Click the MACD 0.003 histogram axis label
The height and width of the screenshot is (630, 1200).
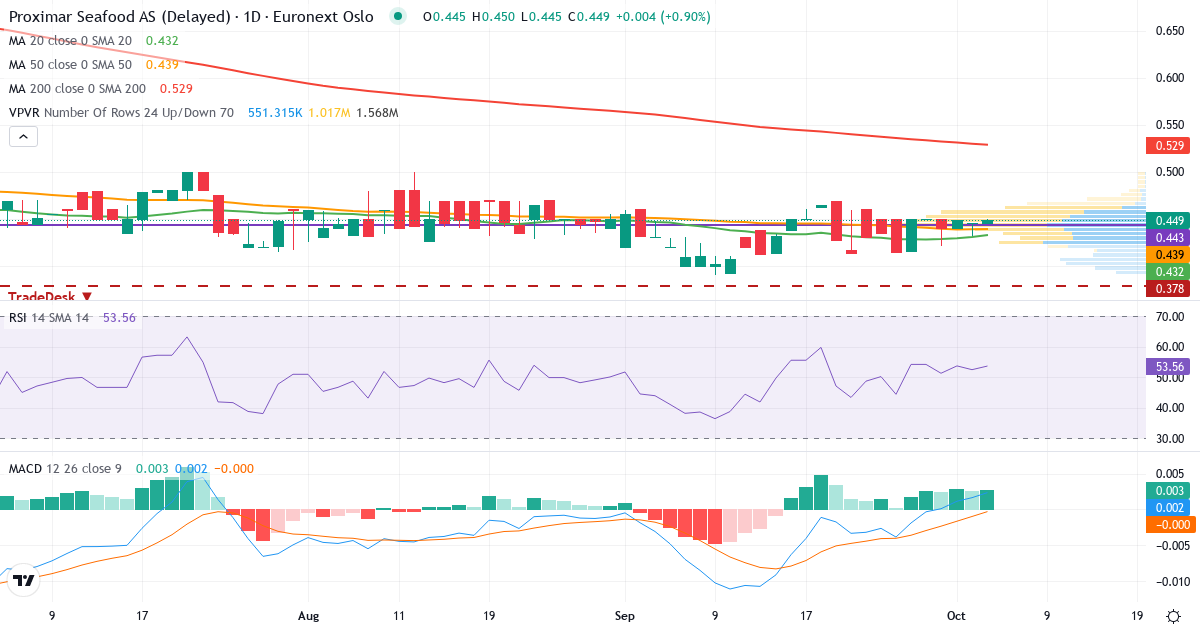coord(1168,491)
